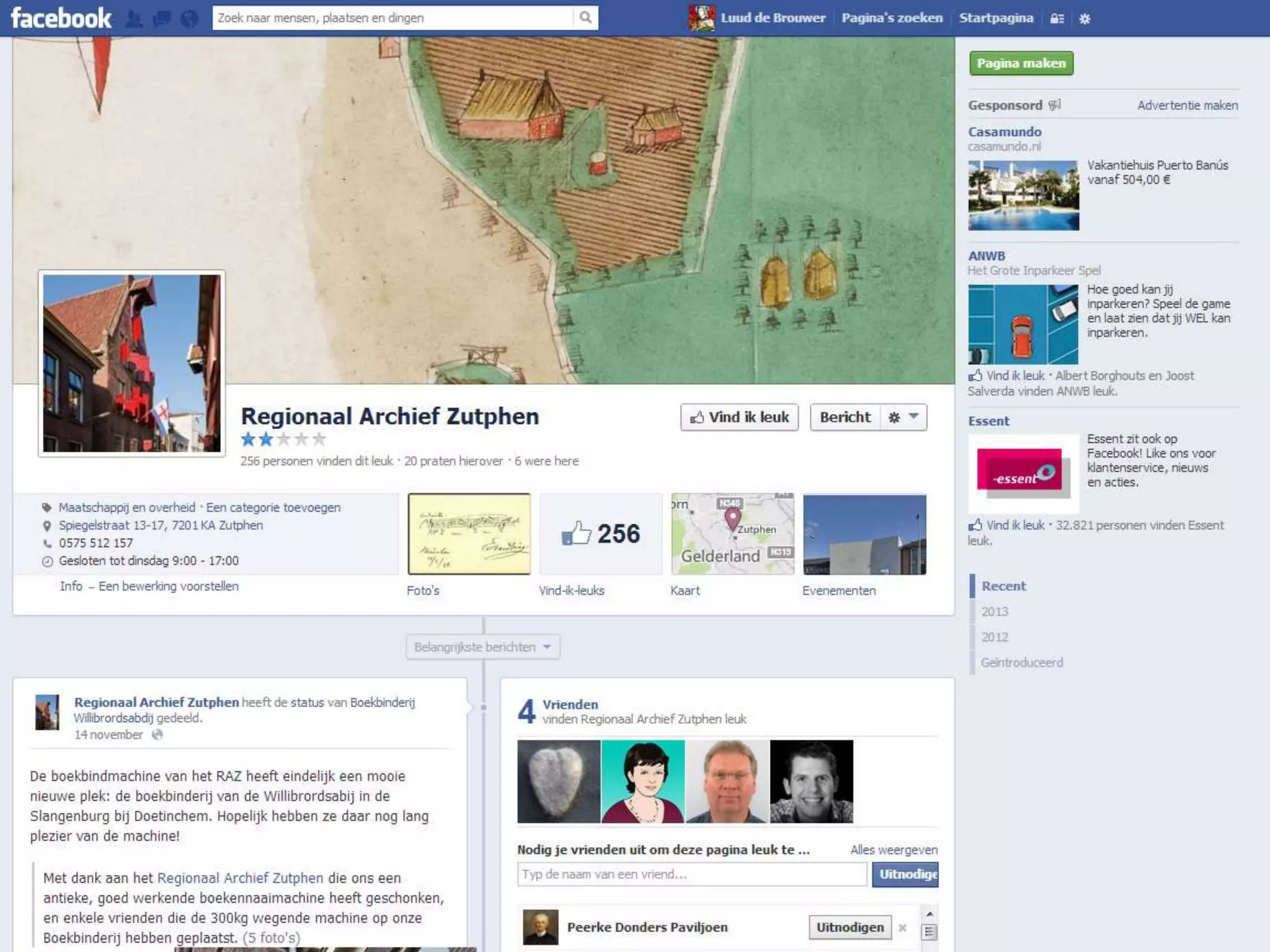The width and height of the screenshot is (1270, 952).
Task: Click the search magnifier icon
Action: point(585,18)
